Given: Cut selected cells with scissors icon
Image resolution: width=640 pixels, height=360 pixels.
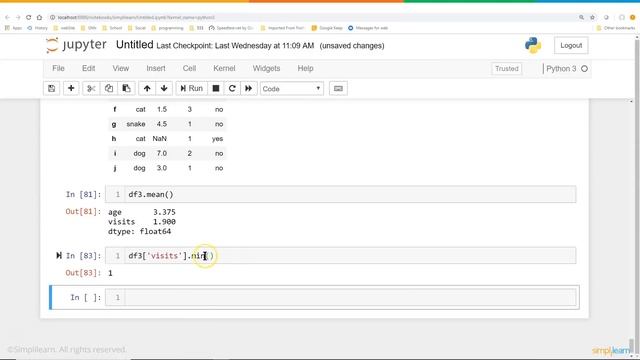Looking at the screenshot, I should pyautogui.click(x=91, y=89).
